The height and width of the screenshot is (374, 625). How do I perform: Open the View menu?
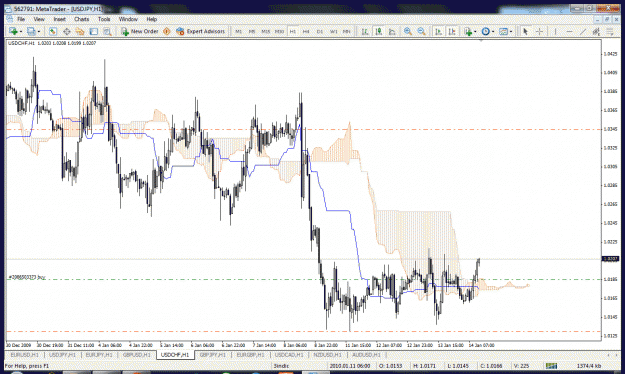39,19
